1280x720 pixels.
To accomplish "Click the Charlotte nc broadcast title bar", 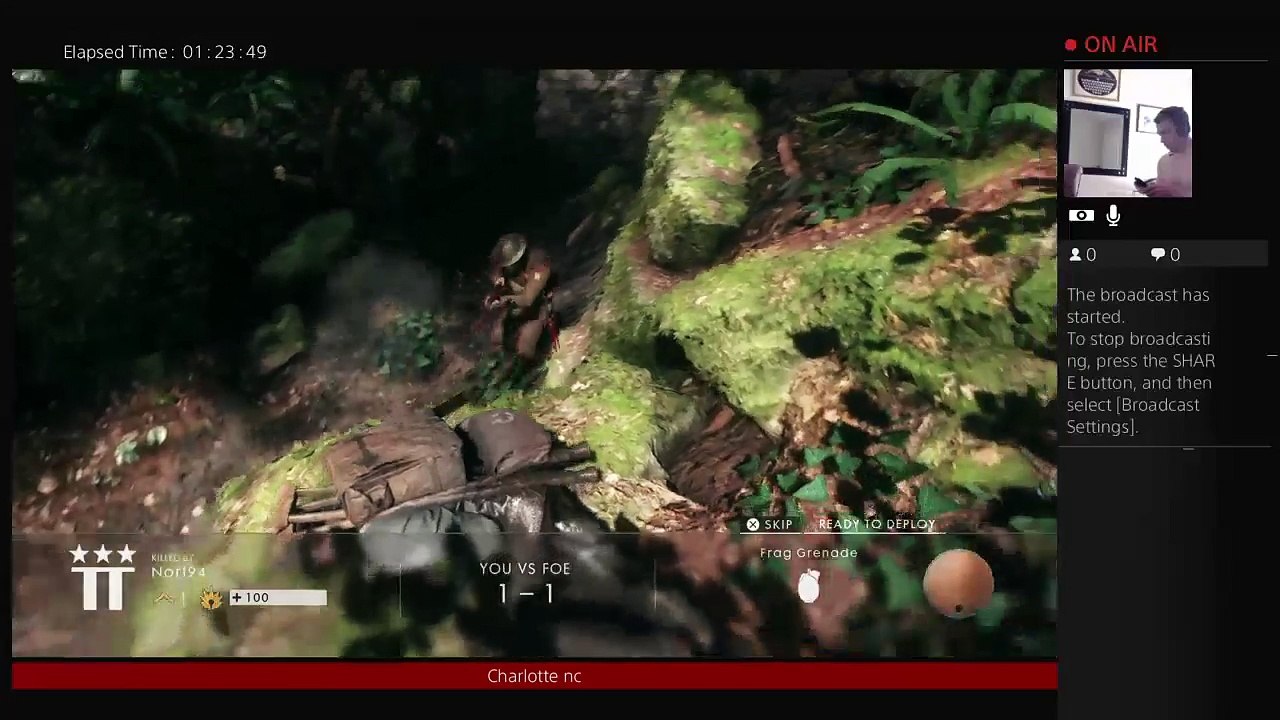I will pos(534,676).
